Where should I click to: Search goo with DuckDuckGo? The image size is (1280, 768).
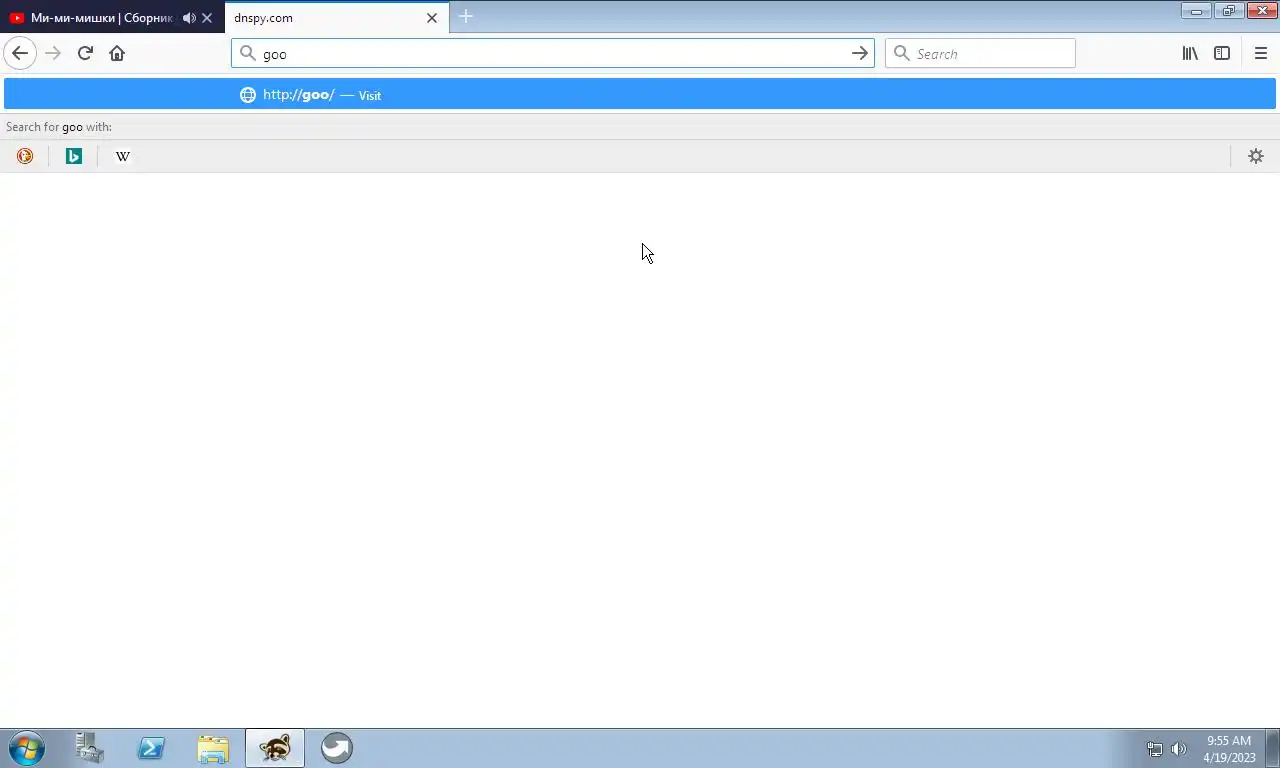25,156
